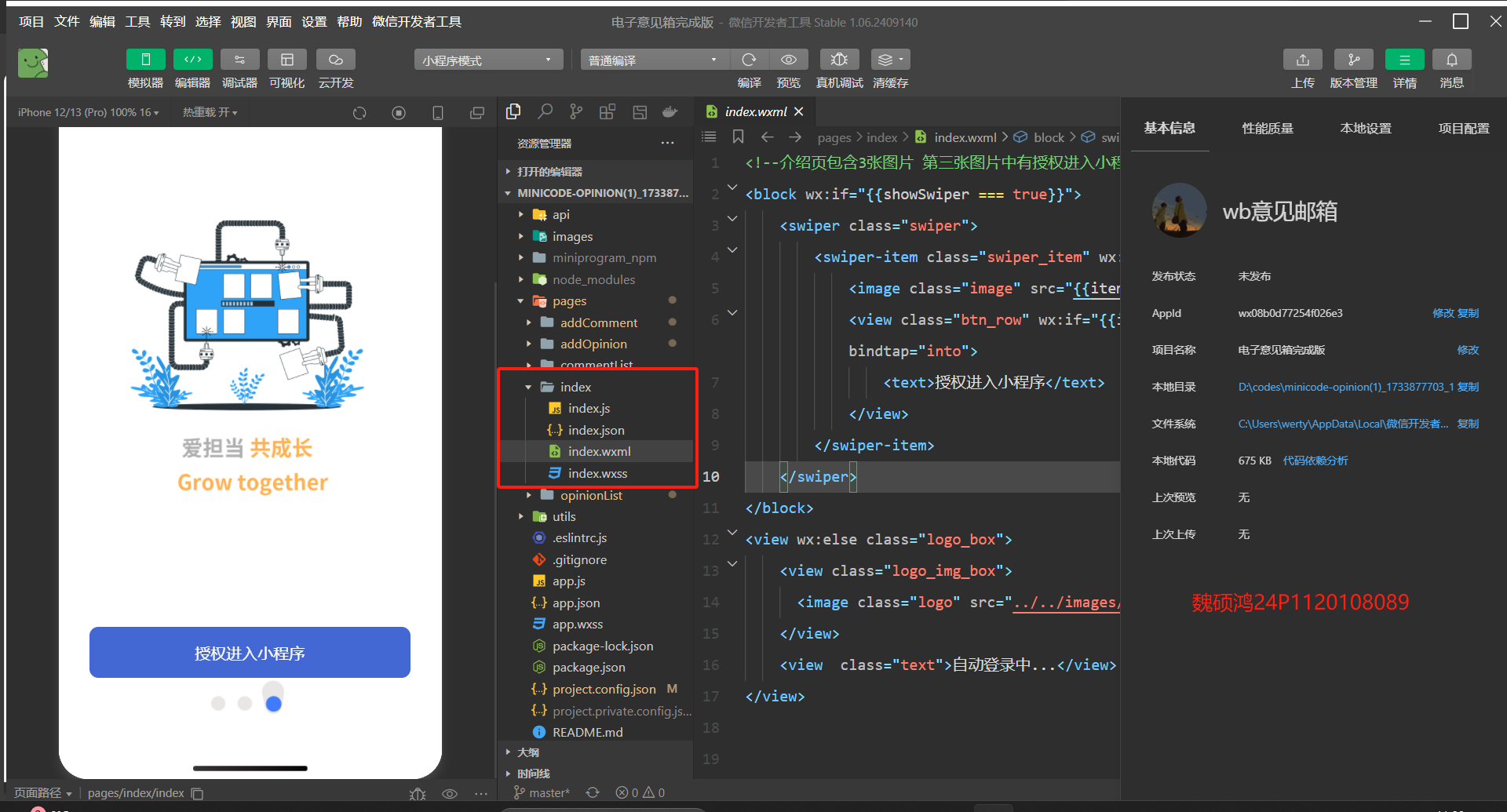Screen dimensions: 1507x812
Task: Open the 文件 menu
Action: click(67, 22)
